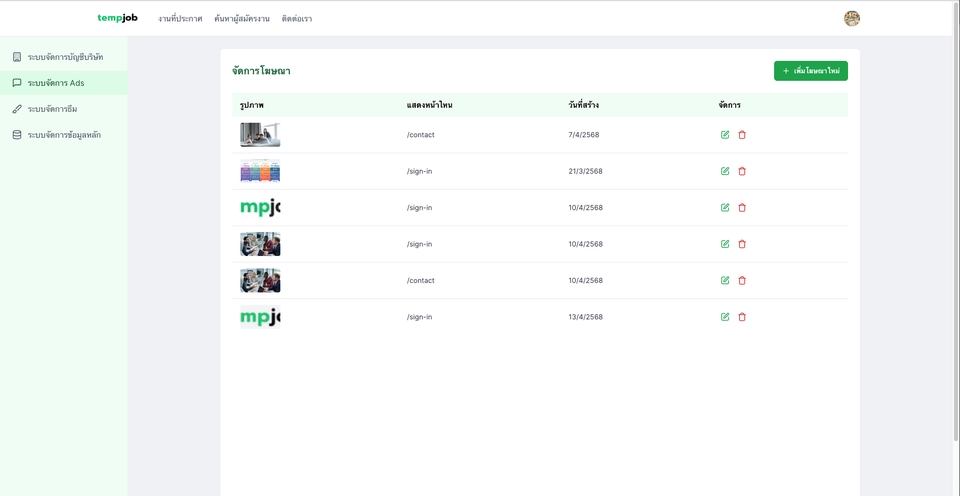The image size is (960, 496).
Task: Open ค้นหาผู้สมัครงาน in the top navigation
Action: [242, 19]
